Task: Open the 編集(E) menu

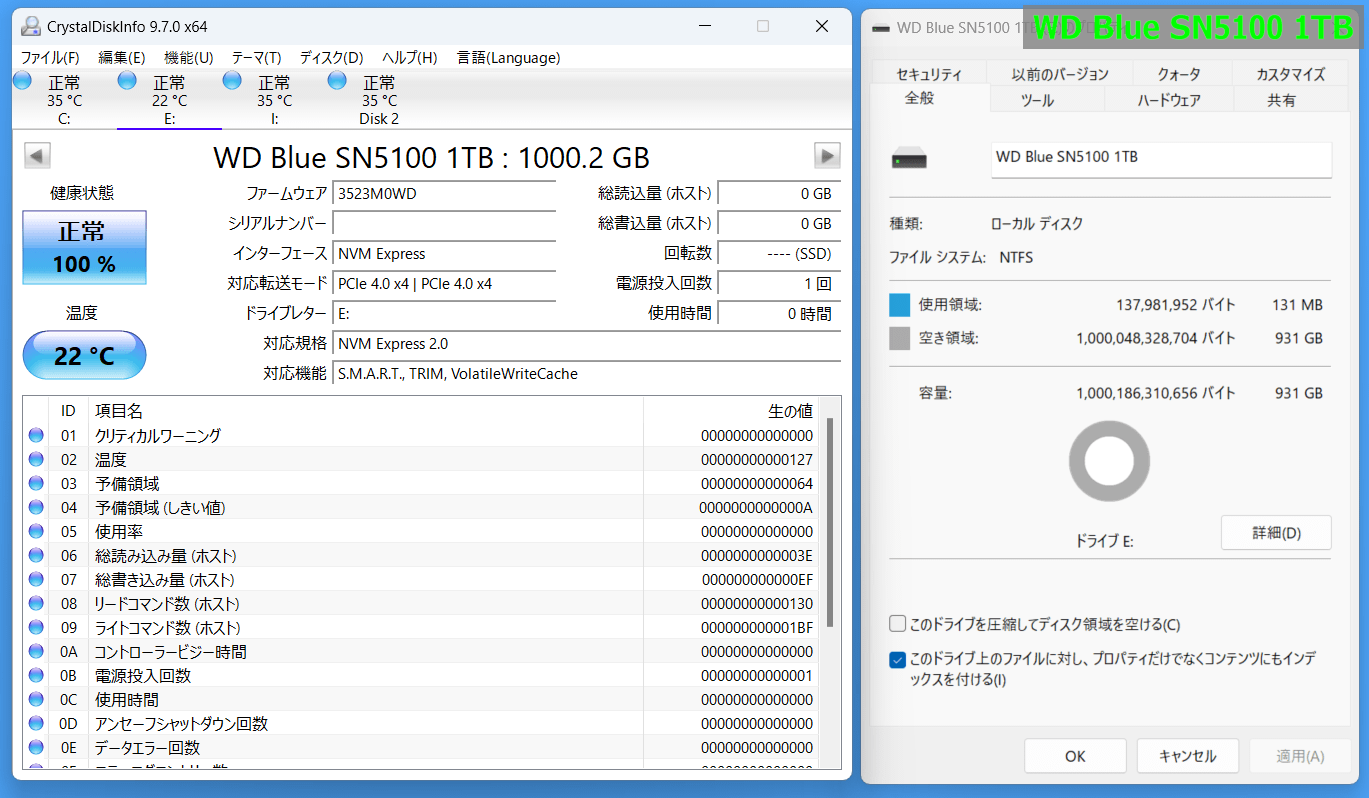Action: point(122,58)
